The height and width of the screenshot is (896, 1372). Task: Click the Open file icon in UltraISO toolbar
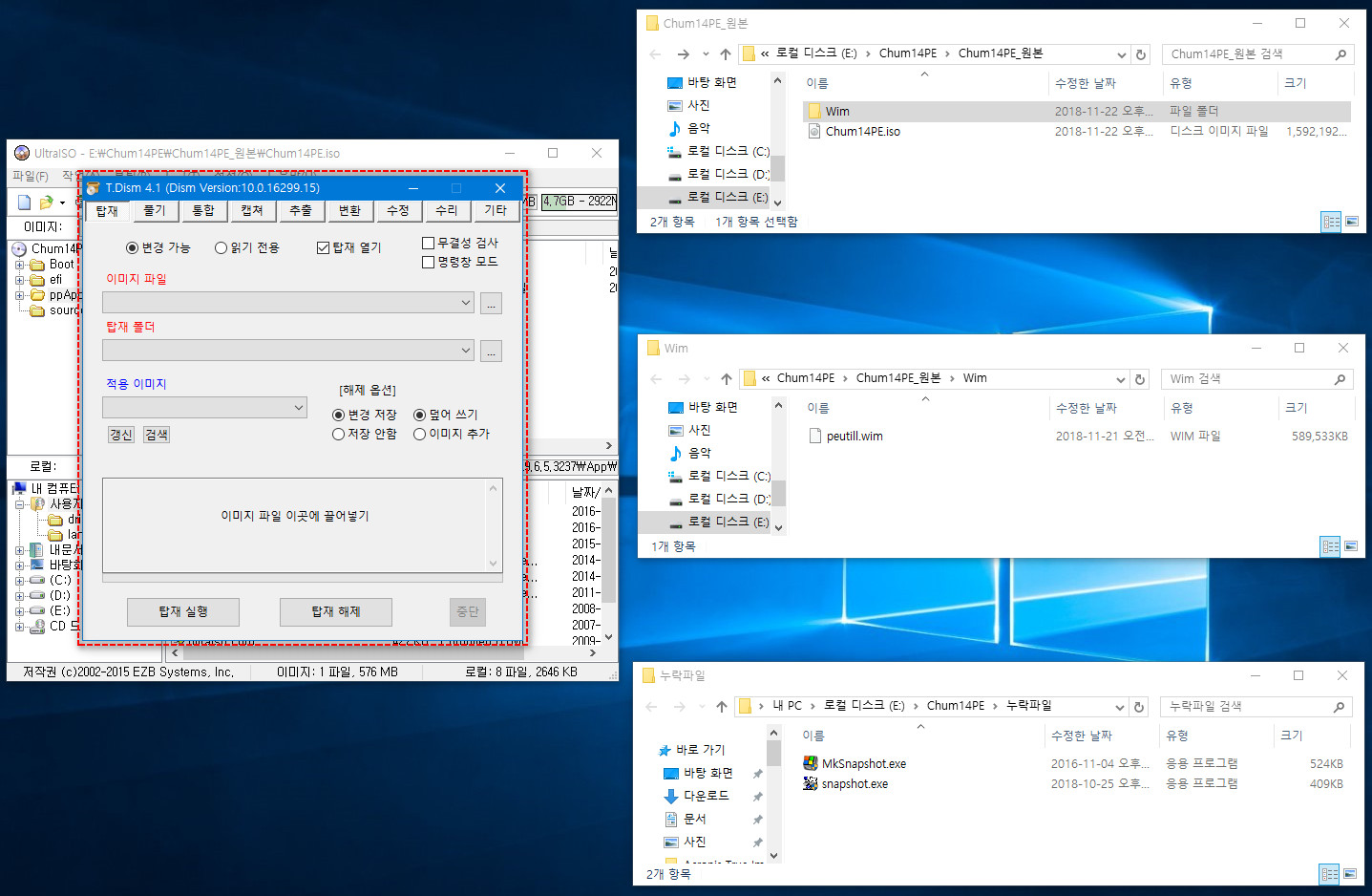[x=46, y=203]
